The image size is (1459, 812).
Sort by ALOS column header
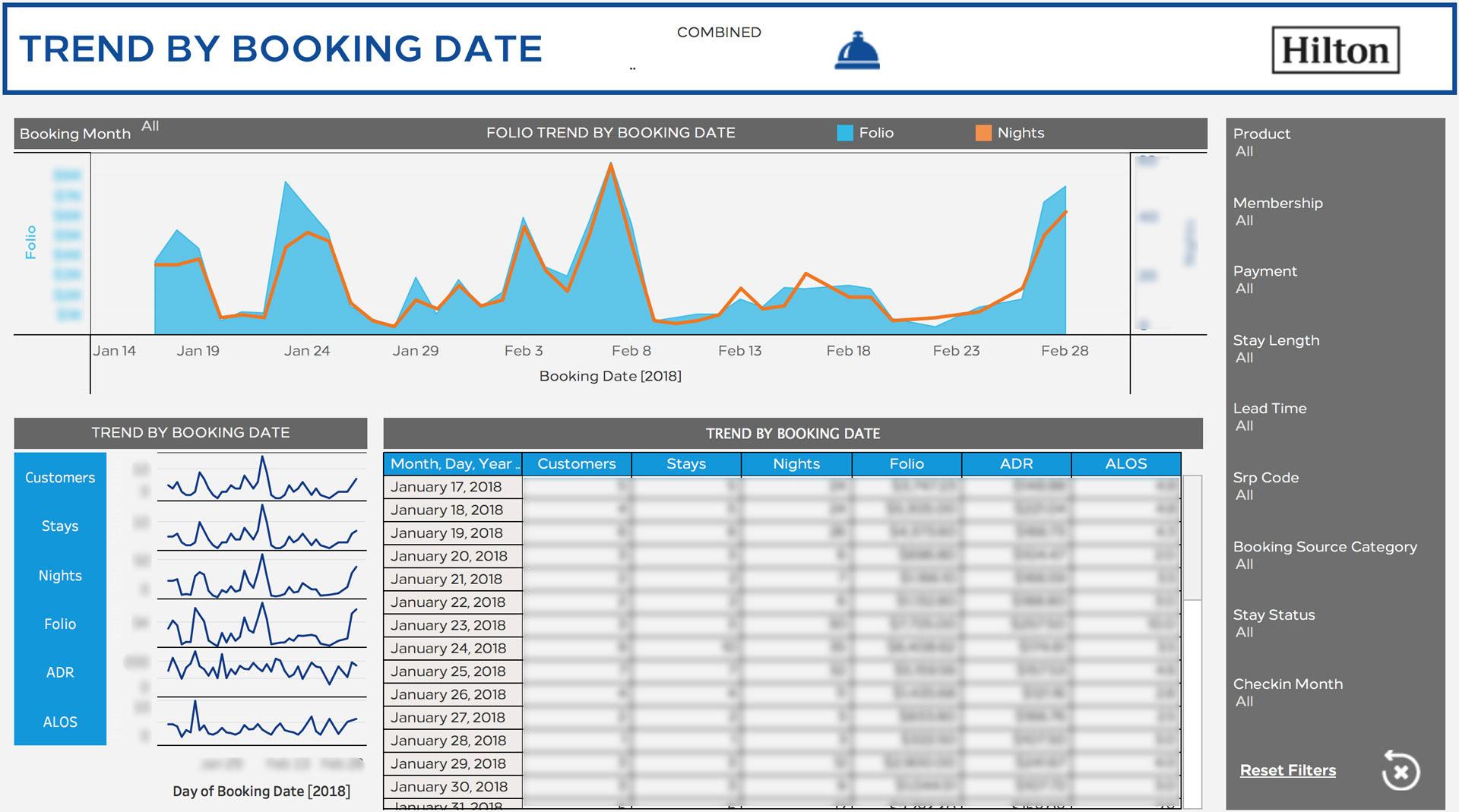point(1126,464)
